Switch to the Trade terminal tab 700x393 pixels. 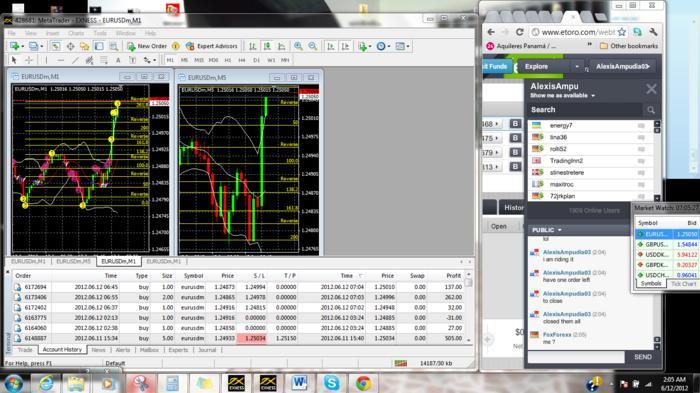point(25,350)
